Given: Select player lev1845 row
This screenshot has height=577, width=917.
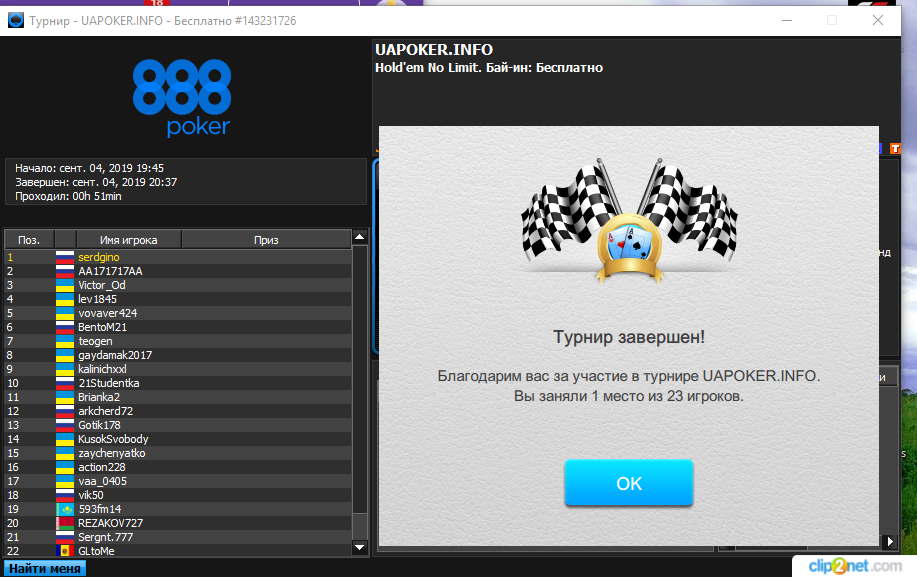Looking at the screenshot, I should [x=178, y=299].
